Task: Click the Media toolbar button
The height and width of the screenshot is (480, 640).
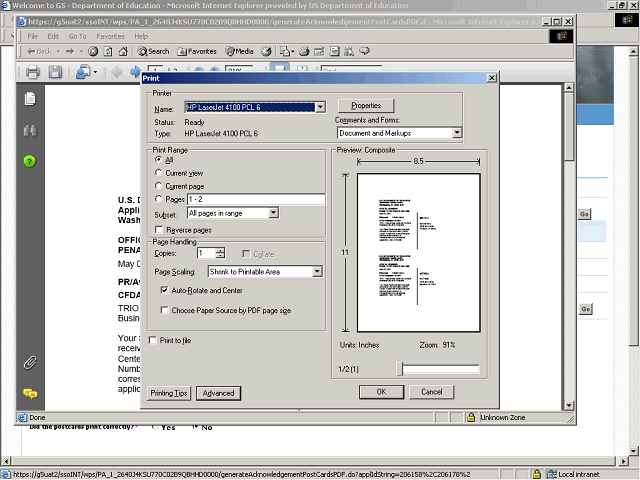Action: (240, 51)
